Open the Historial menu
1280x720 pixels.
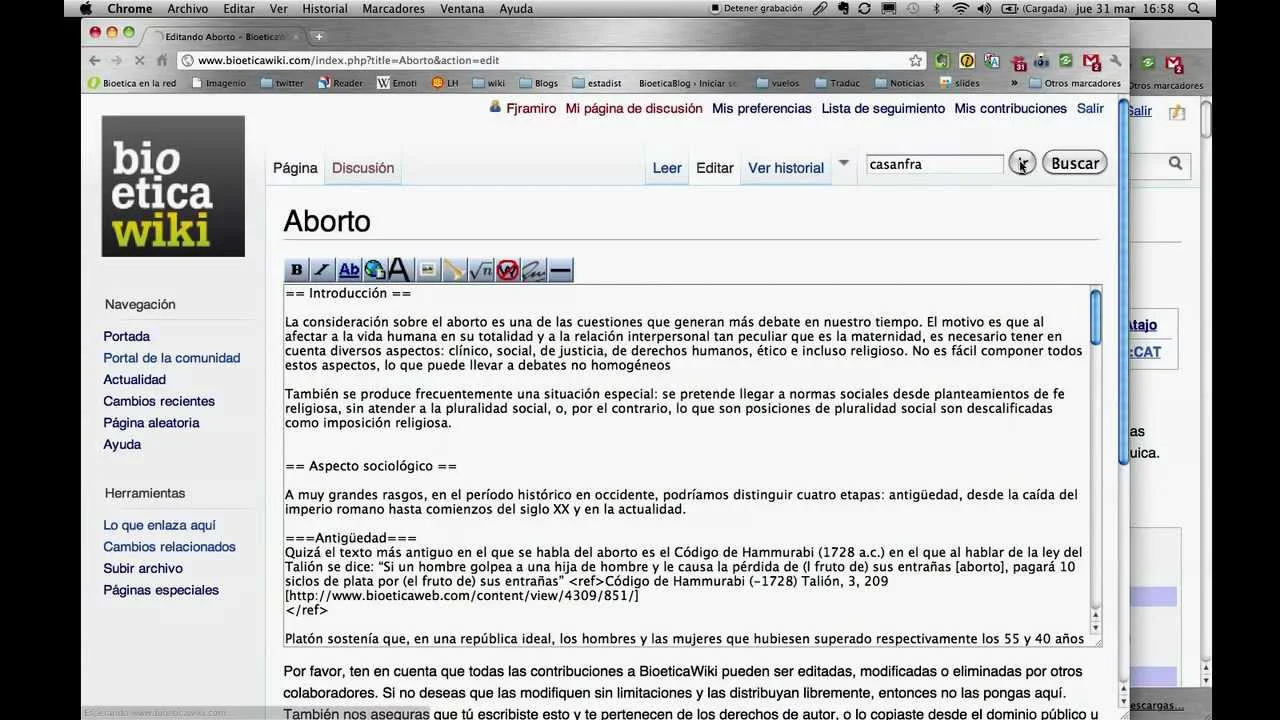pos(325,8)
